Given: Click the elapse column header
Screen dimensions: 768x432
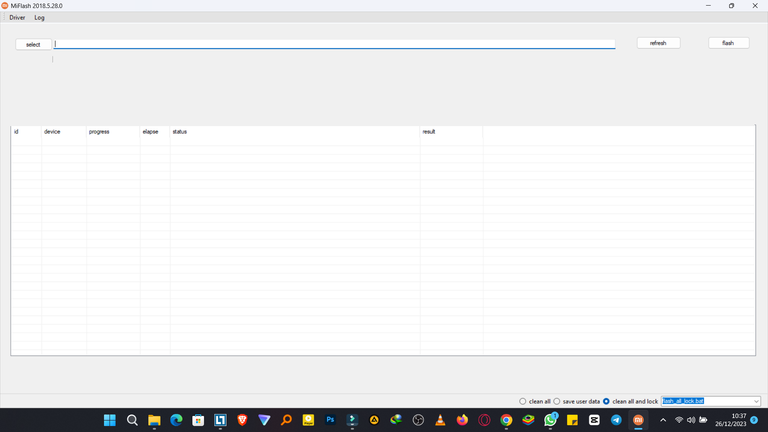Looking at the screenshot, I should tap(155, 132).
